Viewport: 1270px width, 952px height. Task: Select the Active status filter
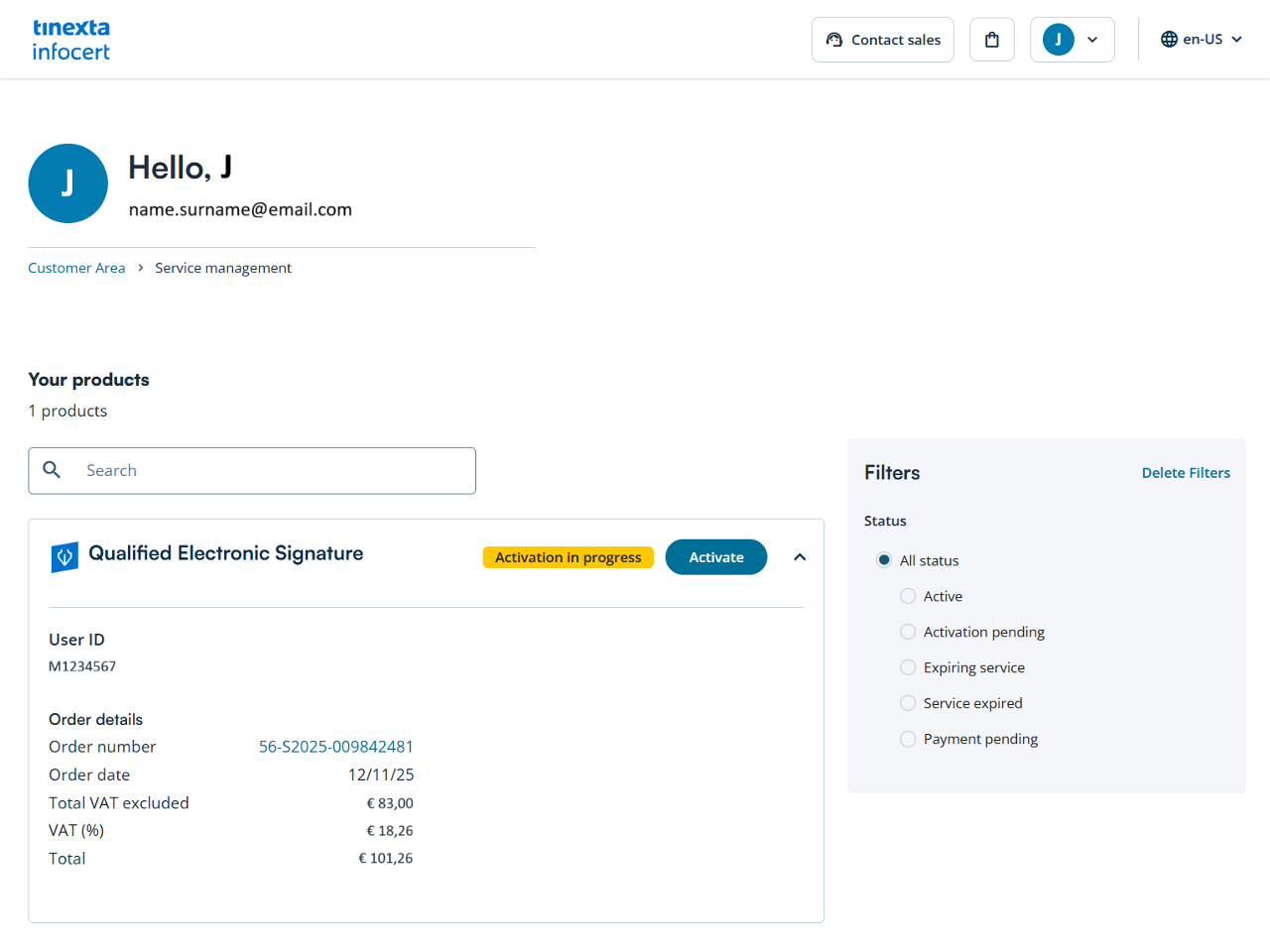(908, 596)
